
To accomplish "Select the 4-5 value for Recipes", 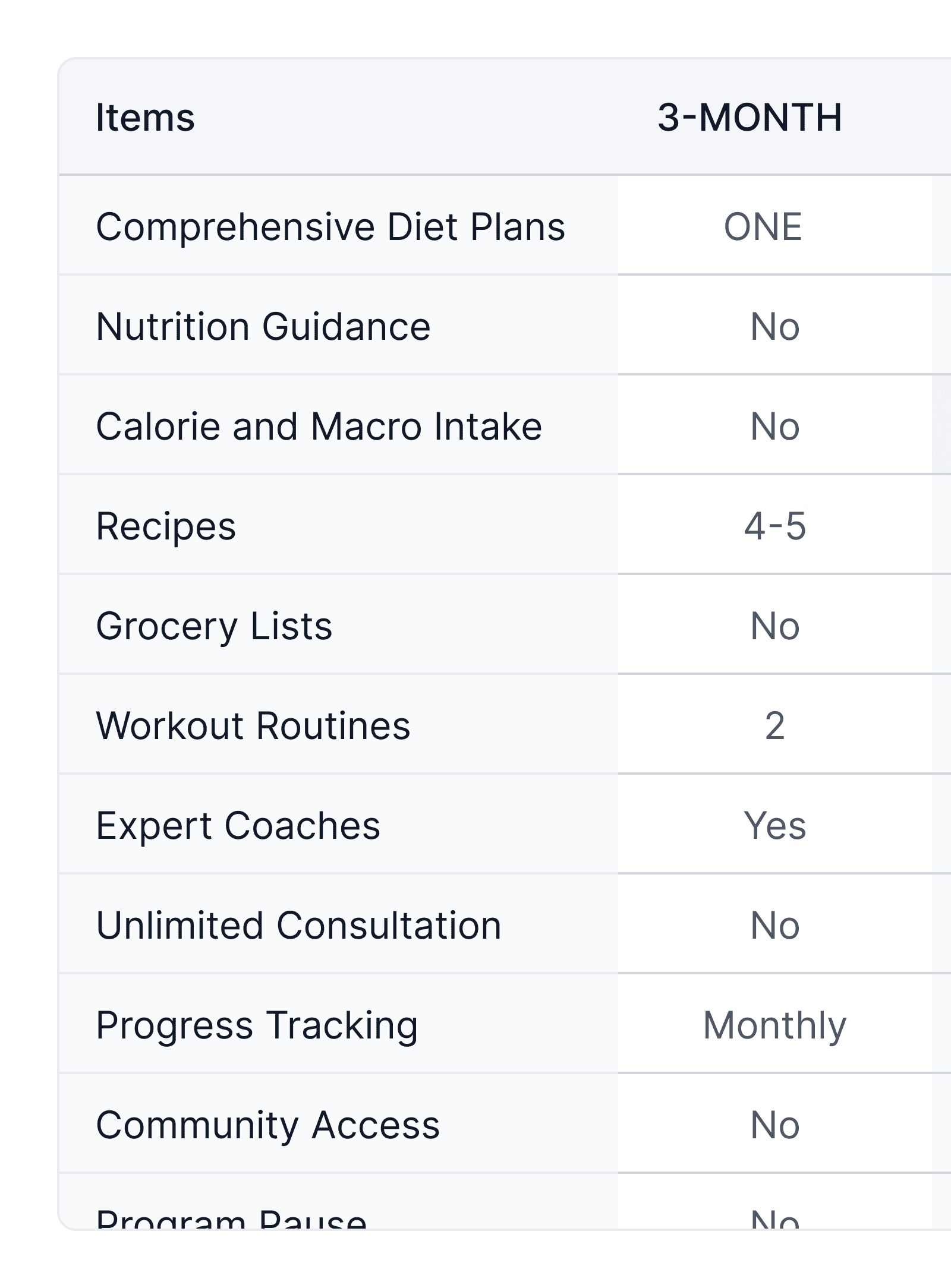I will point(774,526).
